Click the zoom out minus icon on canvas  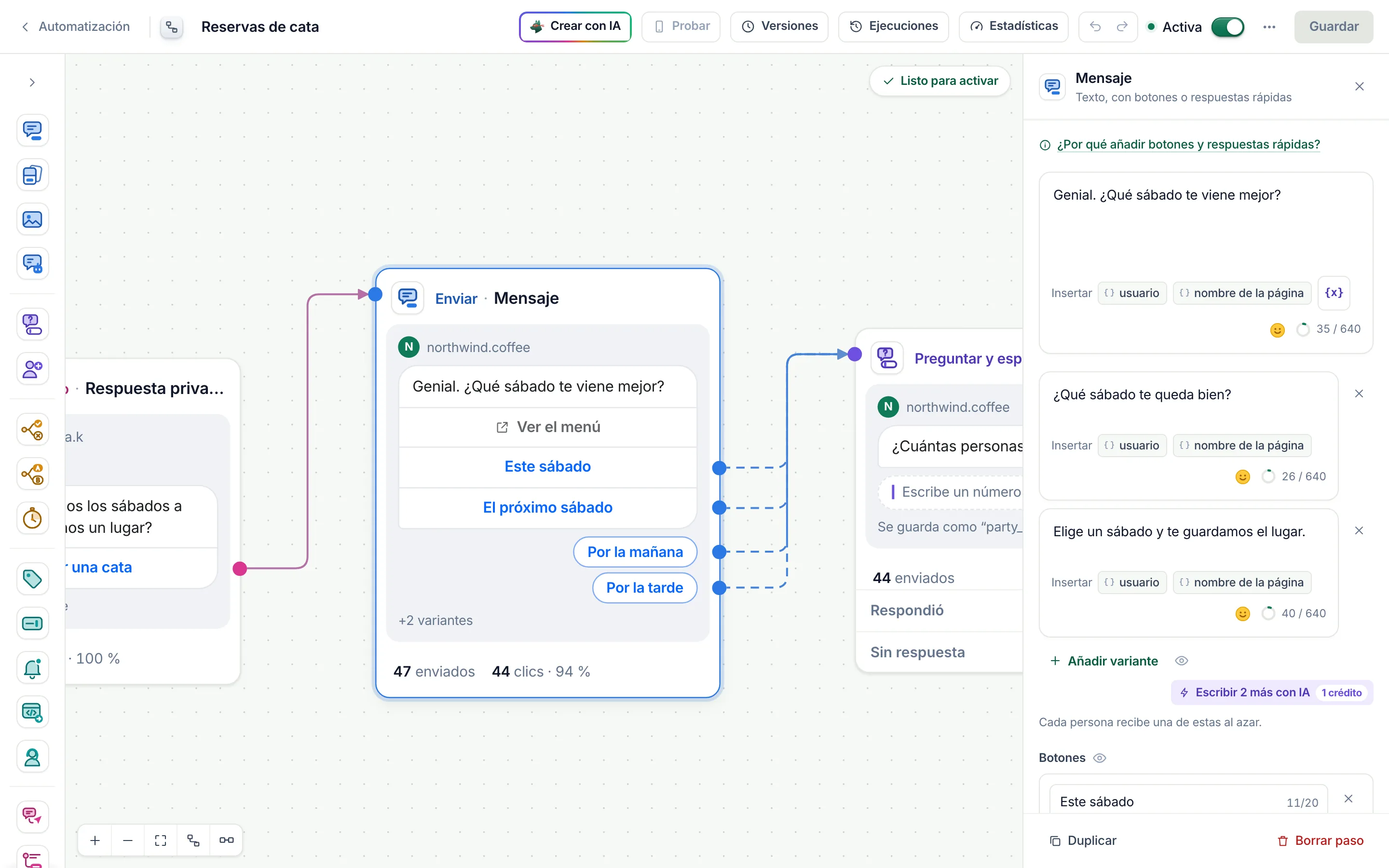[128, 841]
